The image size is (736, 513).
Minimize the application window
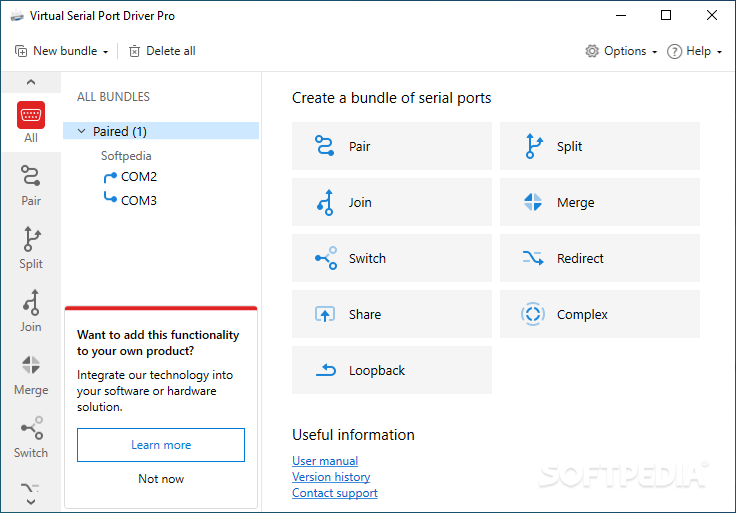621,15
